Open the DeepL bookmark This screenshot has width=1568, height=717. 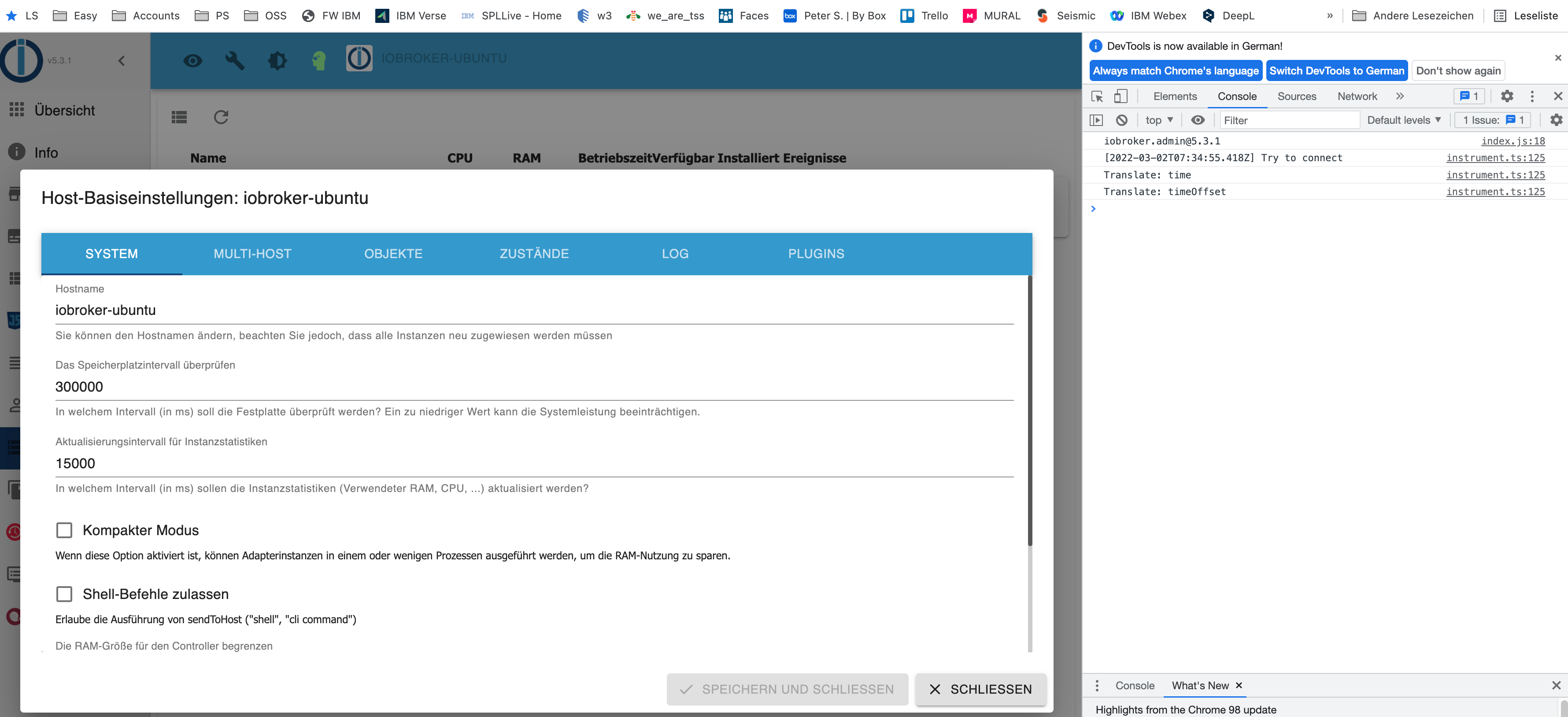tap(1228, 15)
